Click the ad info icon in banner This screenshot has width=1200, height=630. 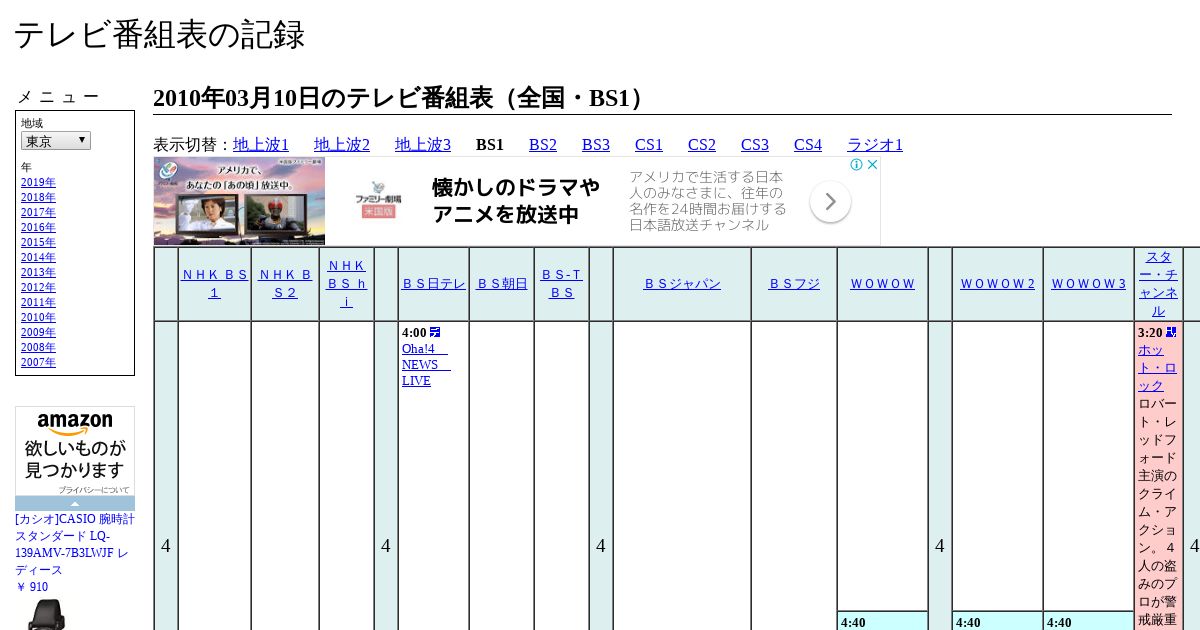[857, 165]
